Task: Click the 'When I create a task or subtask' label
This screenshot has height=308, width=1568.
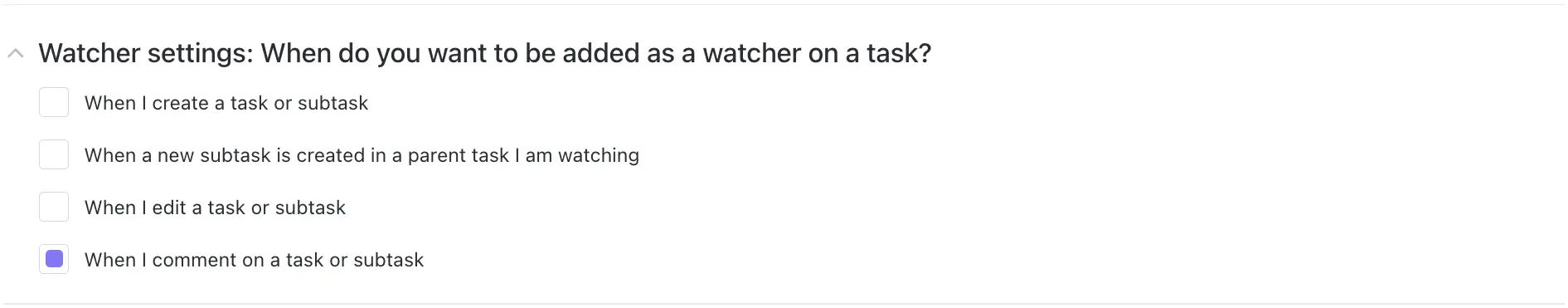Action: (x=226, y=103)
